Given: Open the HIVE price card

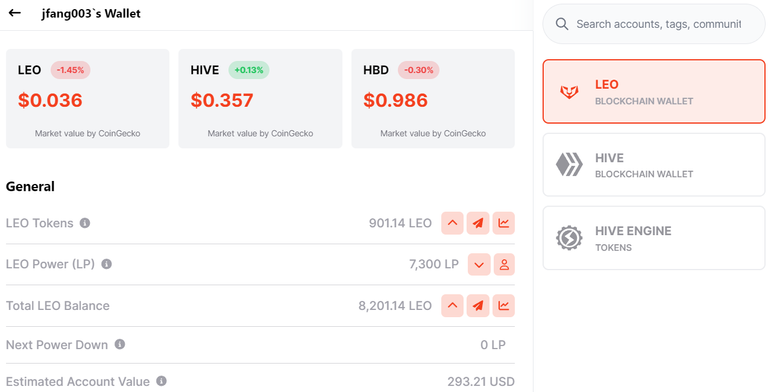Looking at the screenshot, I should point(260,98).
